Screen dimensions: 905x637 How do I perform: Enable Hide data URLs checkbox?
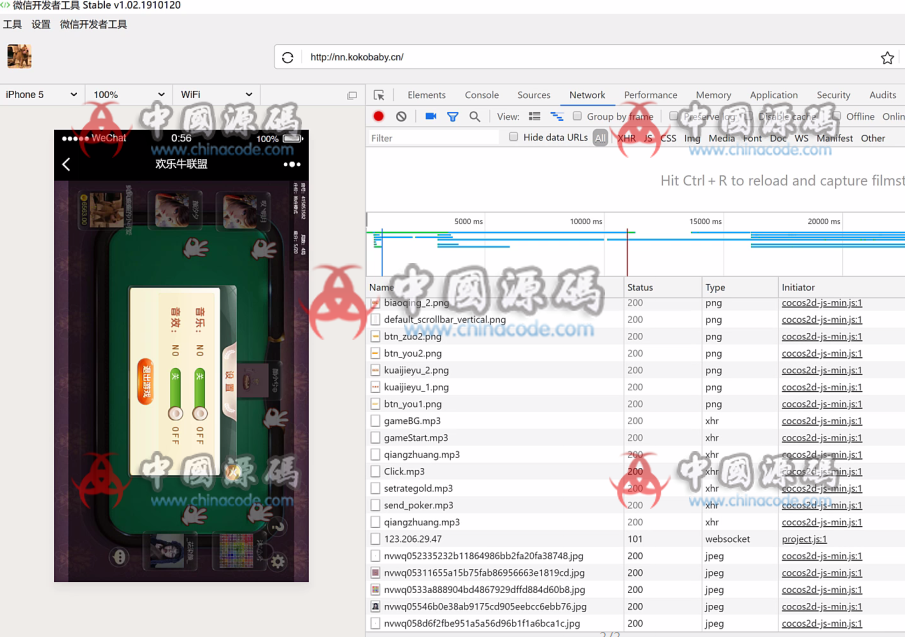coord(513,137)
